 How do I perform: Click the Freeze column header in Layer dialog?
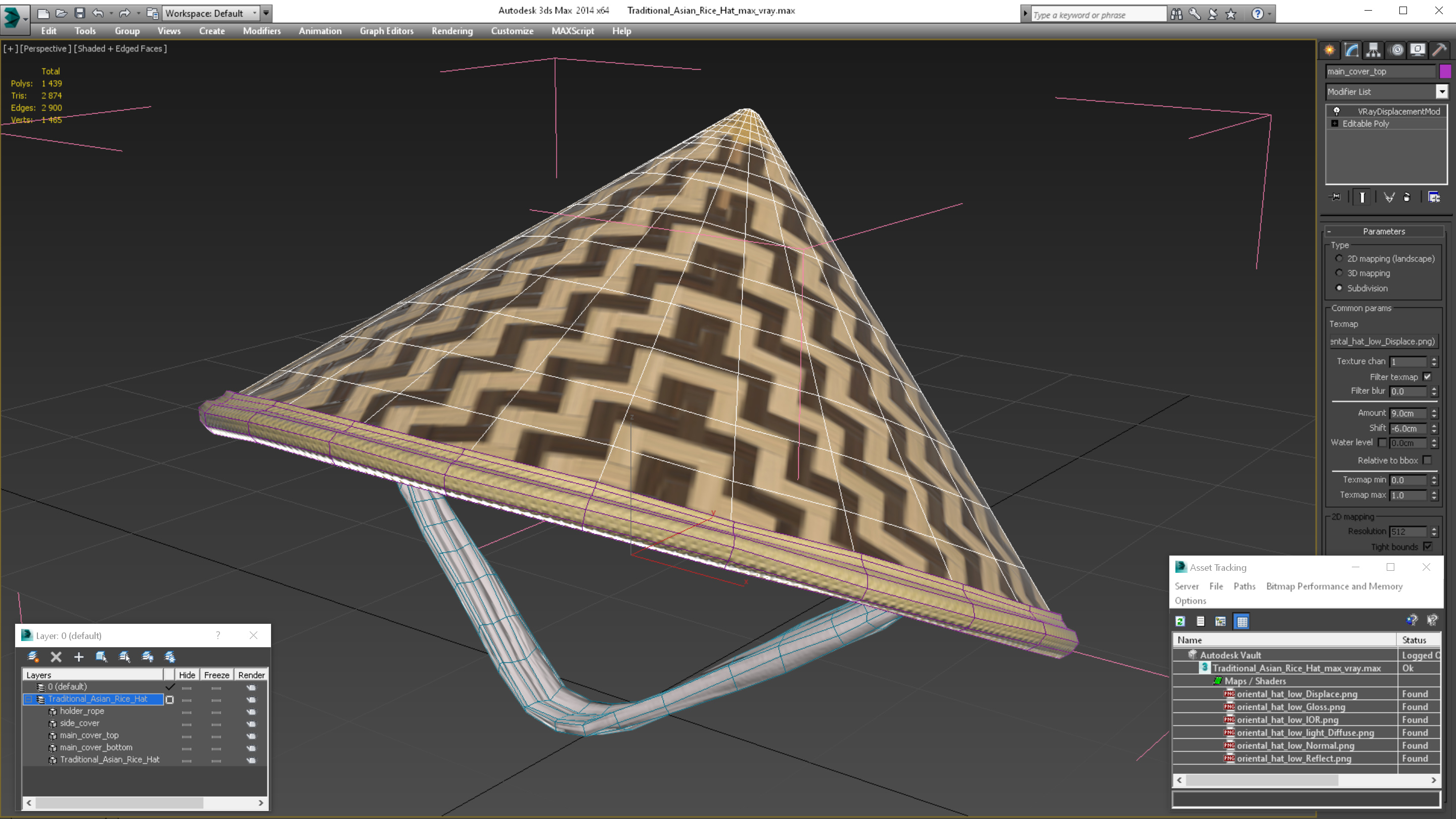point(216,675)
